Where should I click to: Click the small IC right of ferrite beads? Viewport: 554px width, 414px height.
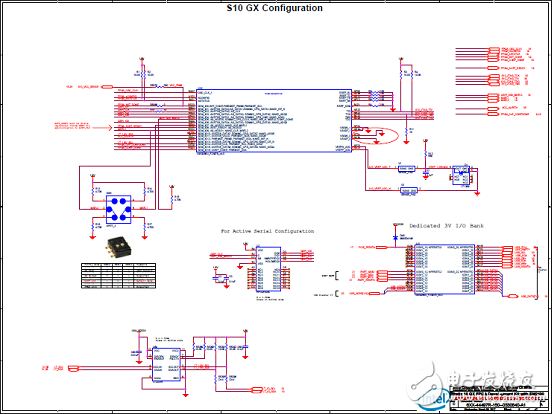pos(461,175)
